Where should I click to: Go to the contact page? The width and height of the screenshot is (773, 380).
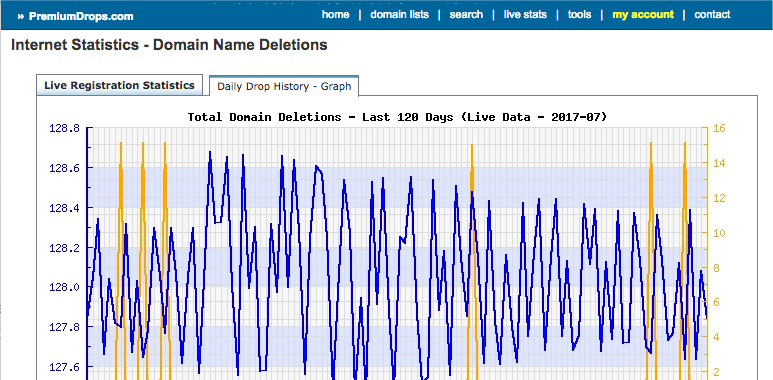point(712,14)
